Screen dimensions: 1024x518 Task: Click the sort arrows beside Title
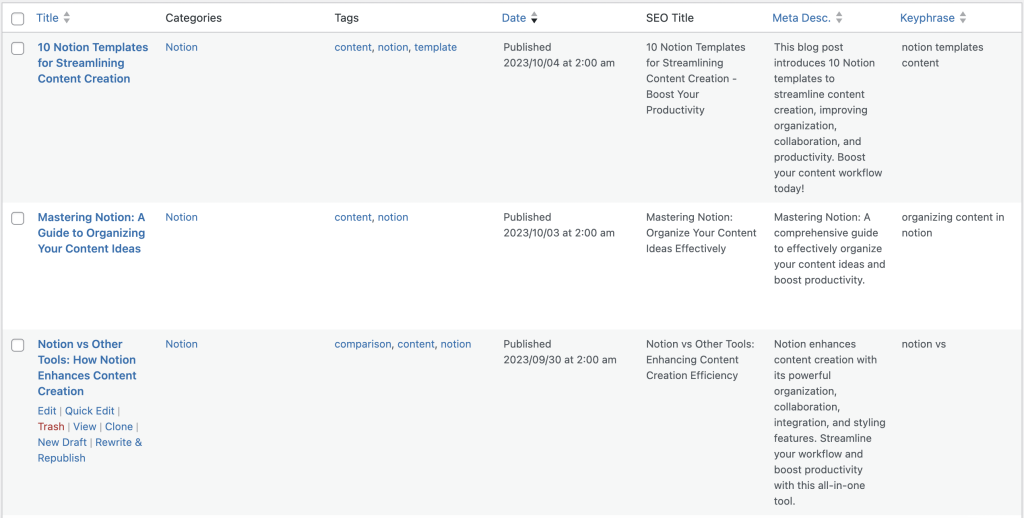coord(67,18)
